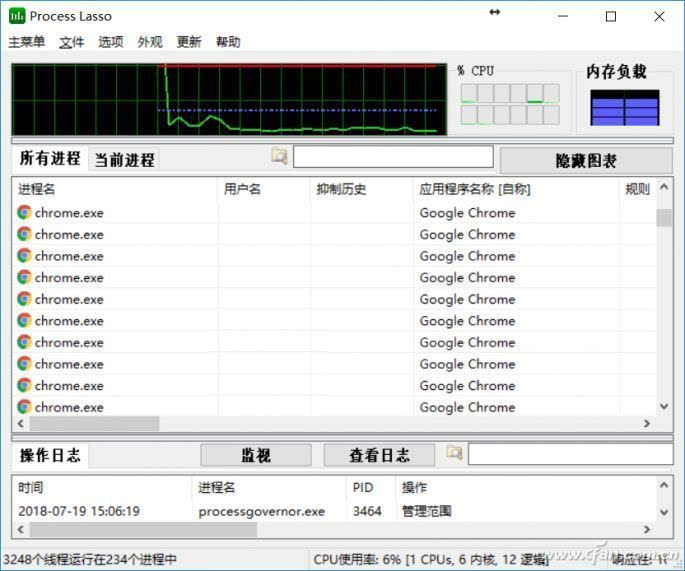This screenshot has height=571, width=685.
Task: Click the process list scroll left arrow
Action: click(x=21, y=423)
